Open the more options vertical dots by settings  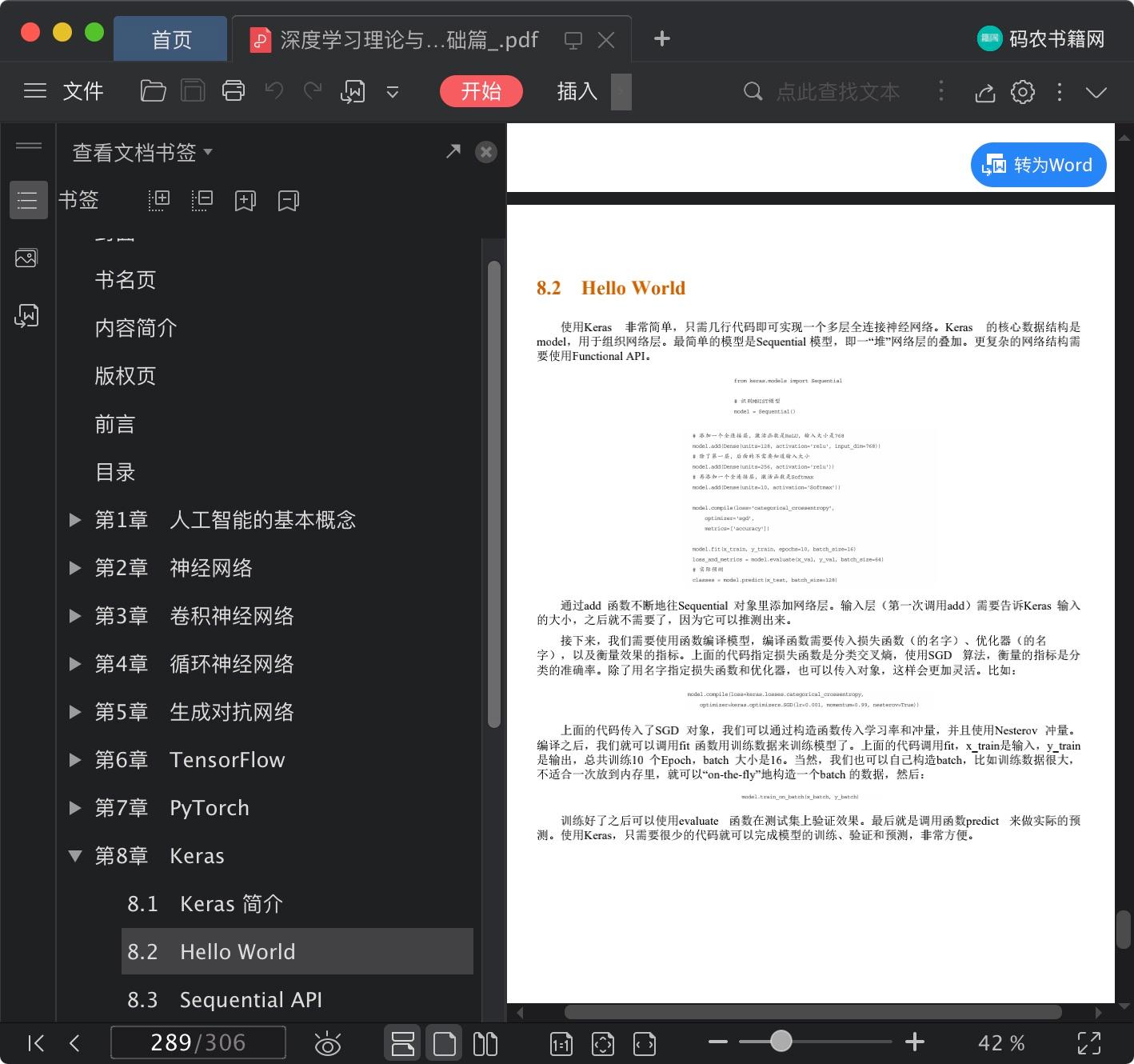pos(1060,92)
